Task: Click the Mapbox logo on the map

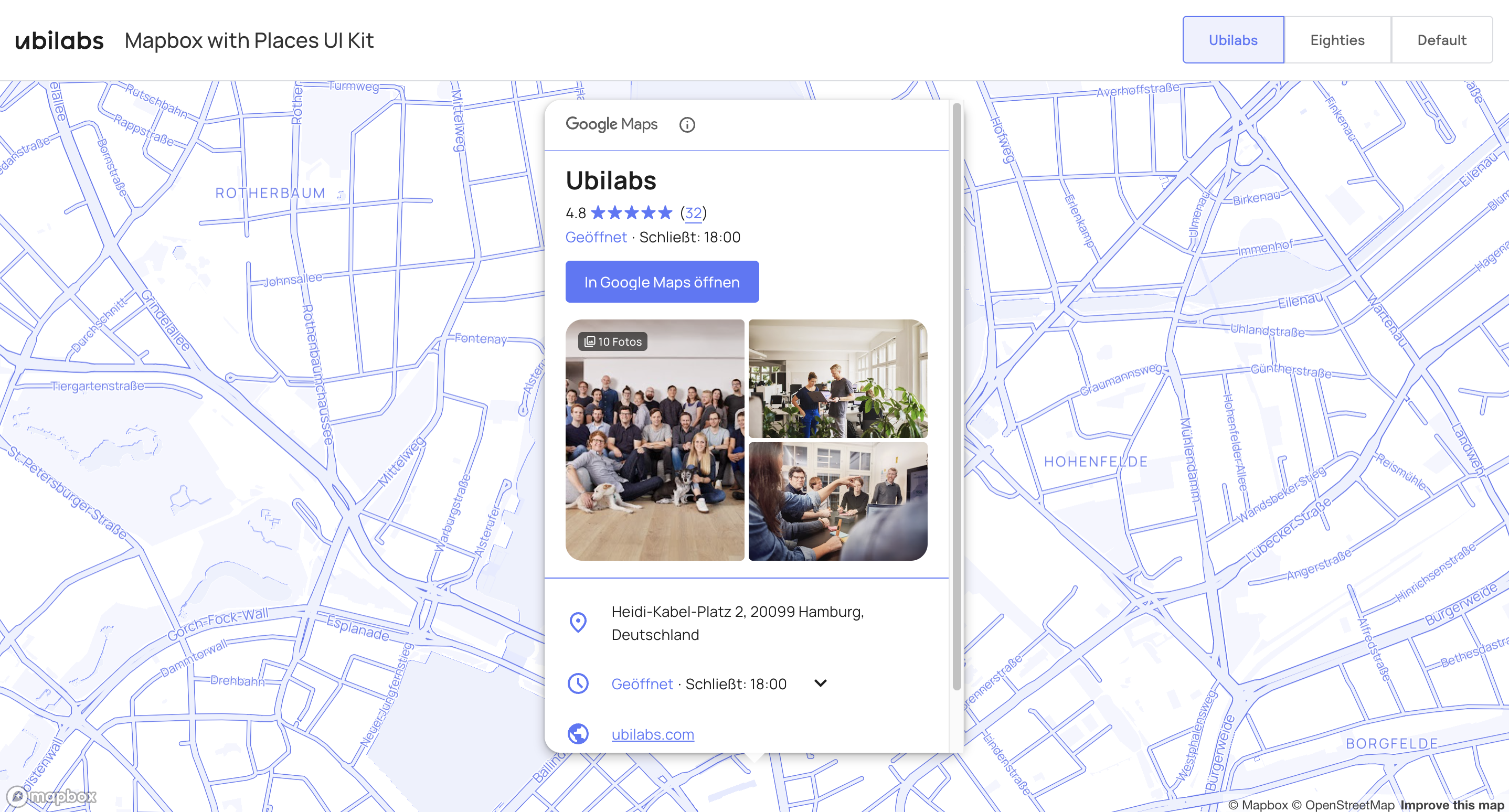Action: coord(51,796)
